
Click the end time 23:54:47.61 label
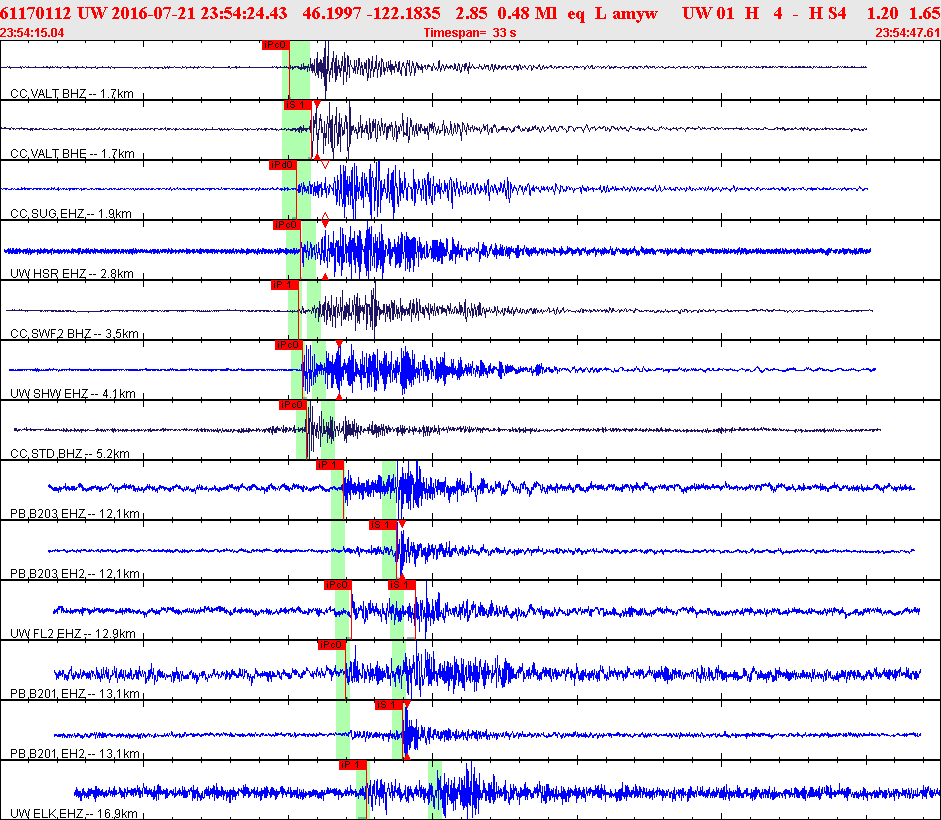907,32
